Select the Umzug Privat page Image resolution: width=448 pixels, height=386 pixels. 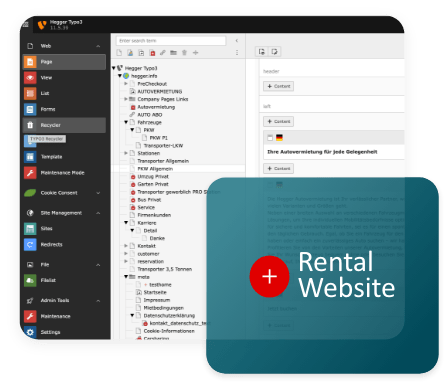coord(153,177)
